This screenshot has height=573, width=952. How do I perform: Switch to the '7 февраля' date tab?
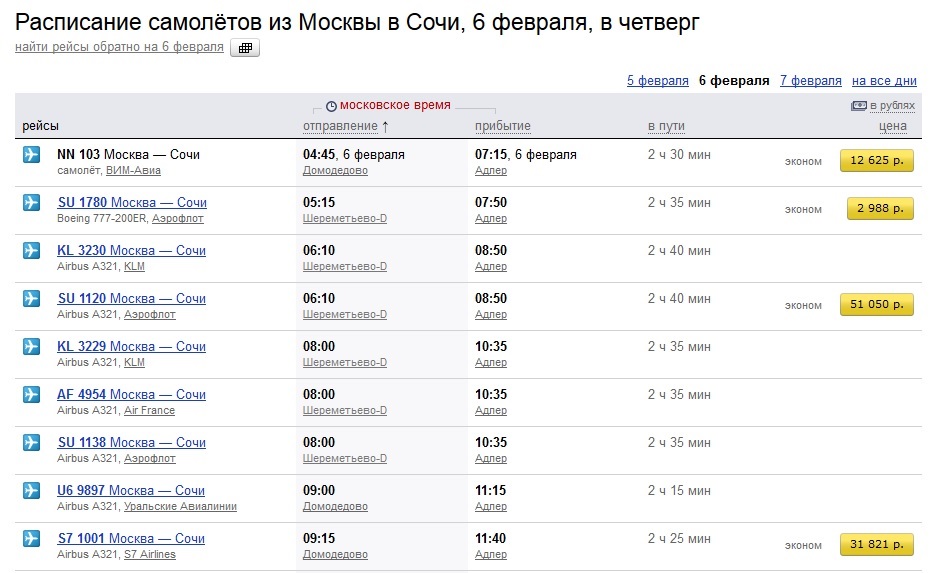point(810,81)
